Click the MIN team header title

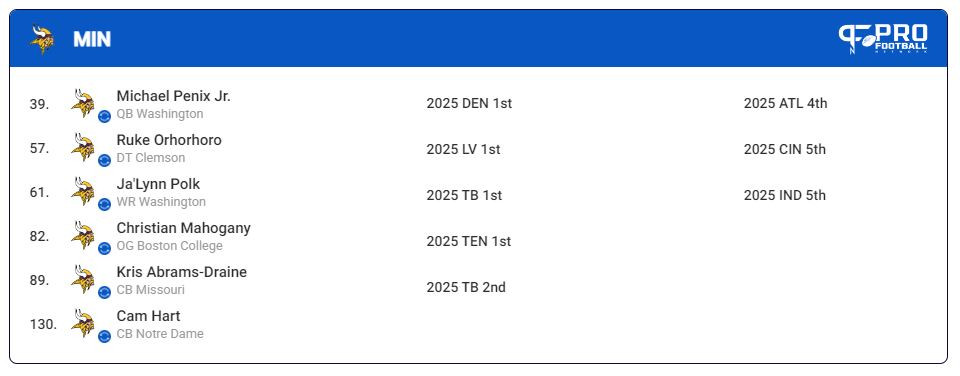point(92,39)
